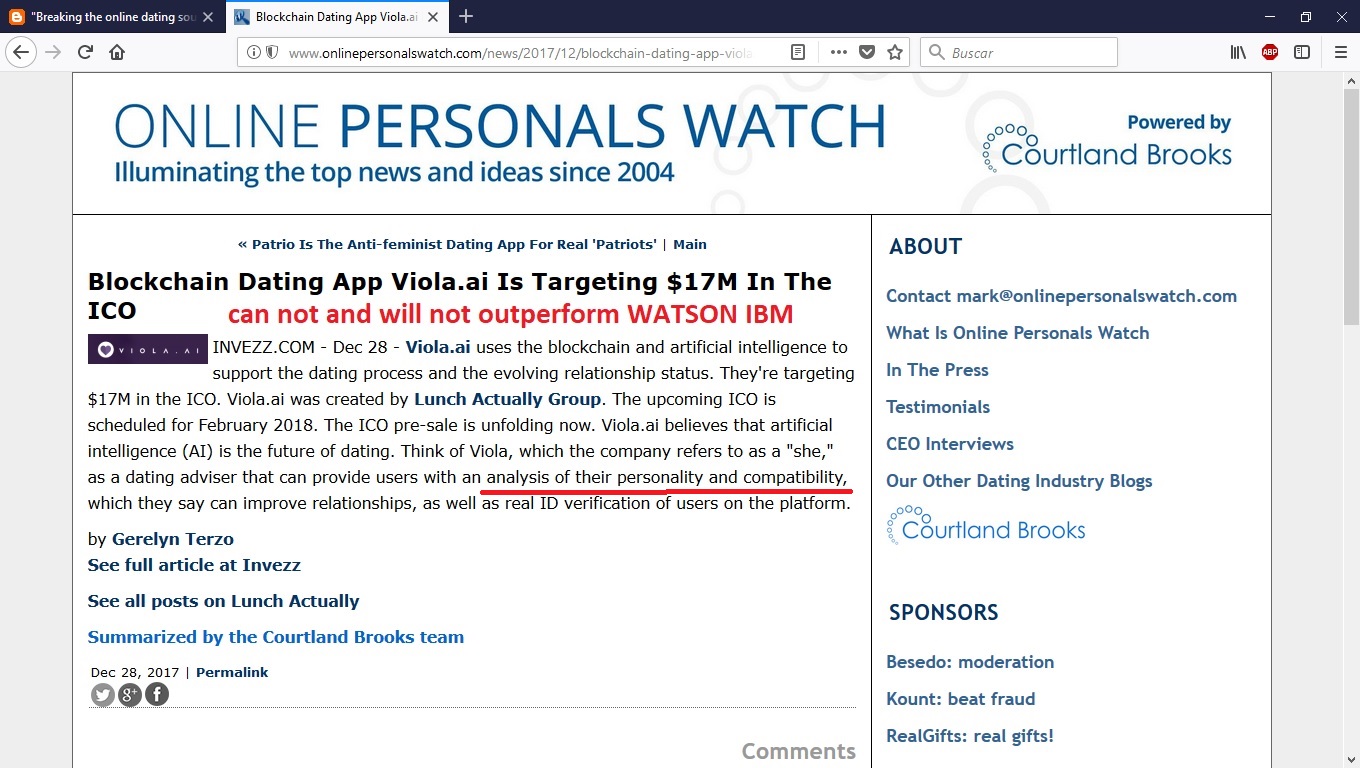Reload the current page
This screenshot has height=768, width=1360.
85,52
